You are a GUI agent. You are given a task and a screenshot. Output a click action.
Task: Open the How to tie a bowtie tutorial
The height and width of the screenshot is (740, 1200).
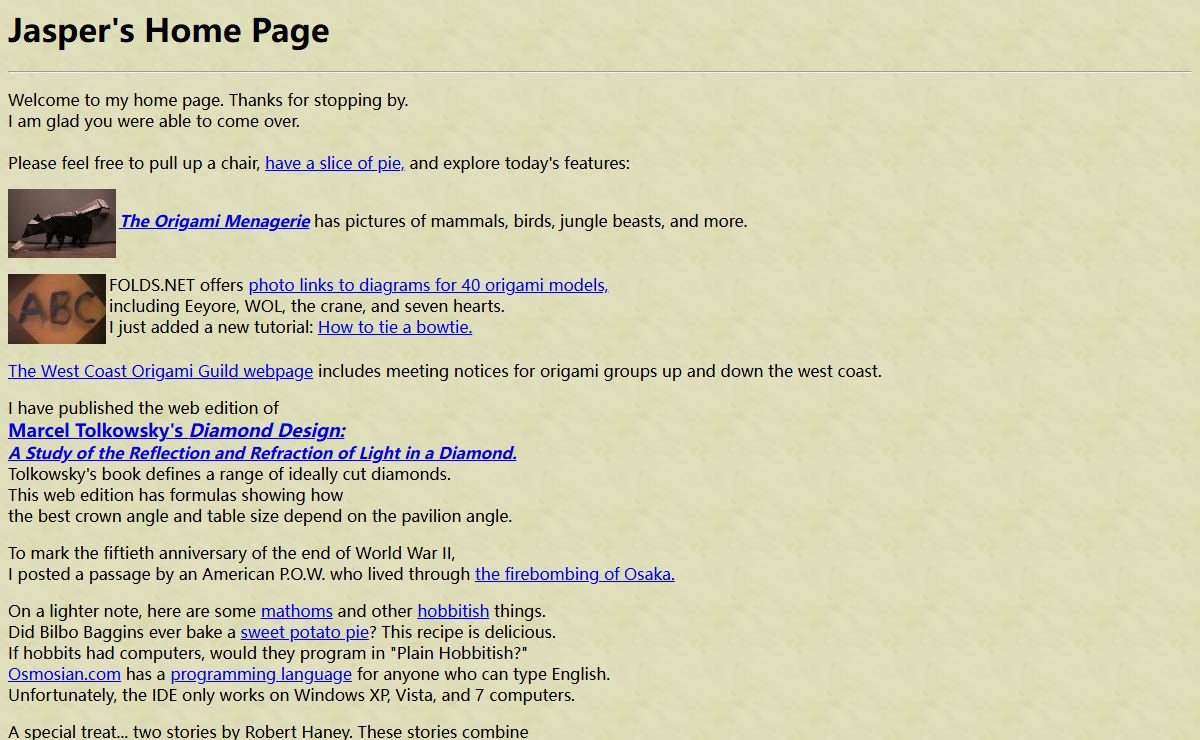(395, 327)
